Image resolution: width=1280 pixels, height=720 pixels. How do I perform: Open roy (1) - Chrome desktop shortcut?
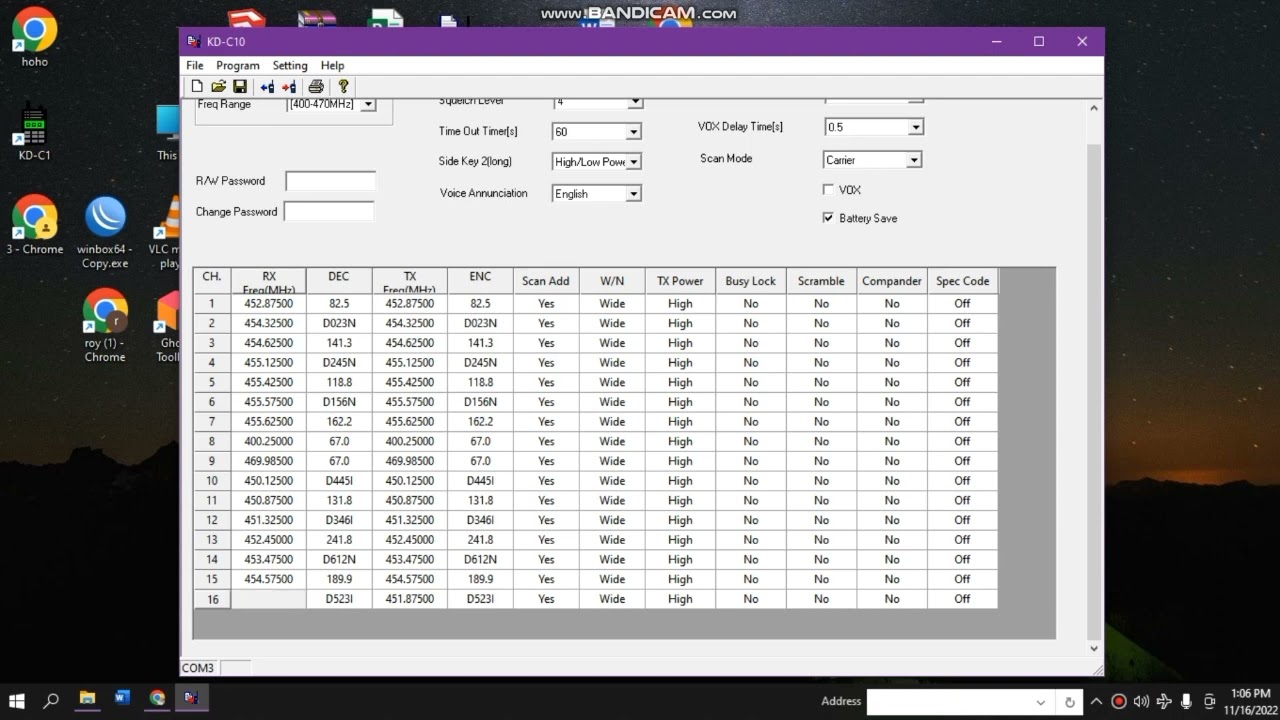click(105, 325)
